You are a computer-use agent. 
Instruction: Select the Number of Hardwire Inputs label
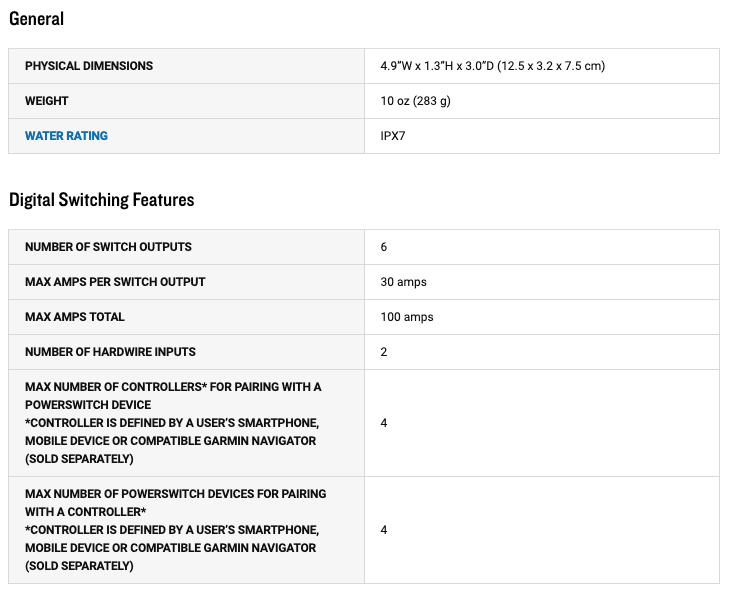click(x=110, y=352)
